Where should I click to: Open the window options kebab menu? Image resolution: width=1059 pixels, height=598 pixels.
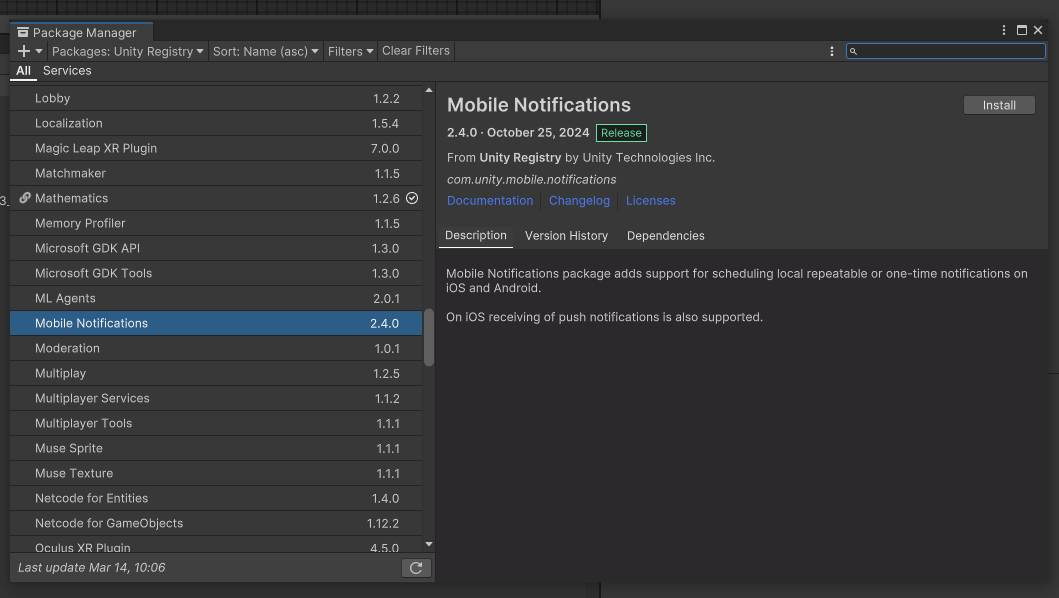pos(1004,30)
